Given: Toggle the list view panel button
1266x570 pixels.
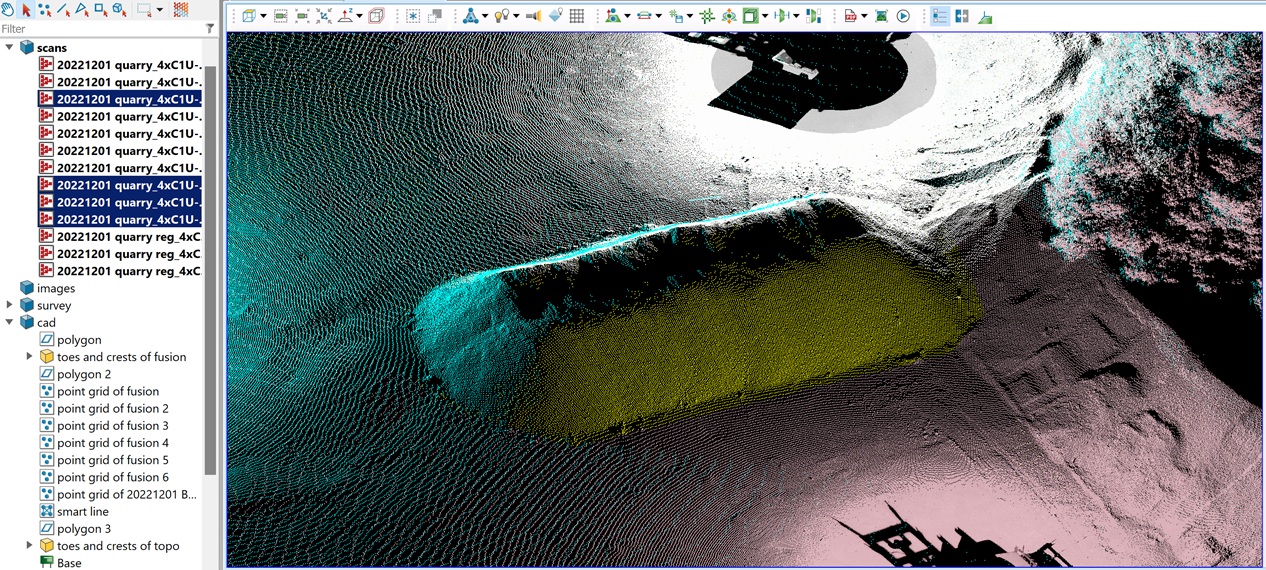Looking at the screenshot, I should (939, 16).
